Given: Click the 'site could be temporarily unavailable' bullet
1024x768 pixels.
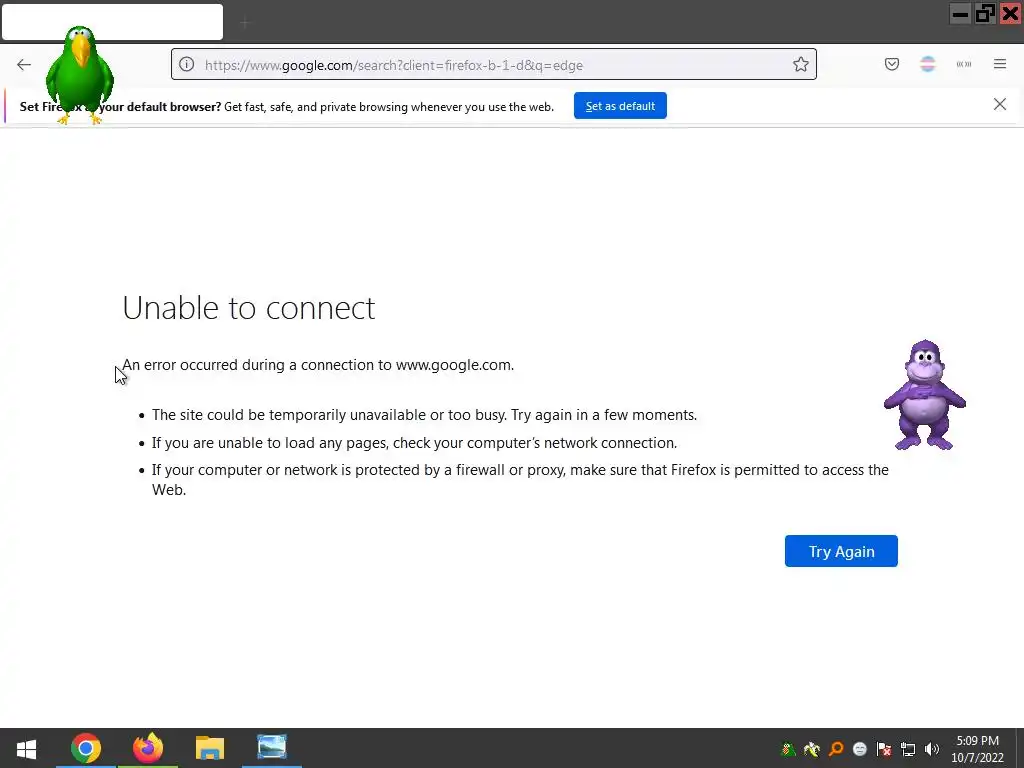Looking at the screenshot, I should (424, 415).
